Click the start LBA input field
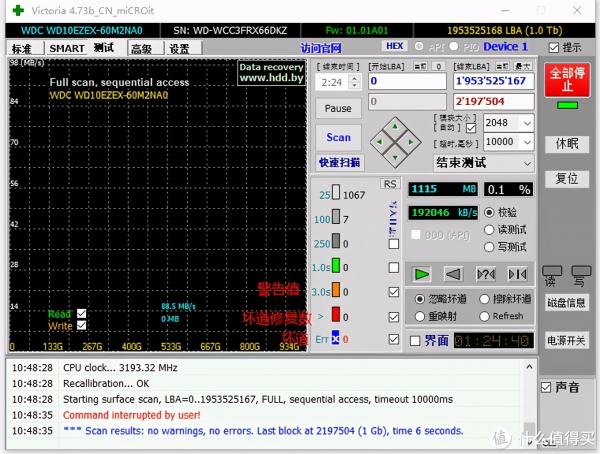600x454 pixels. click(x=407, y=81)
